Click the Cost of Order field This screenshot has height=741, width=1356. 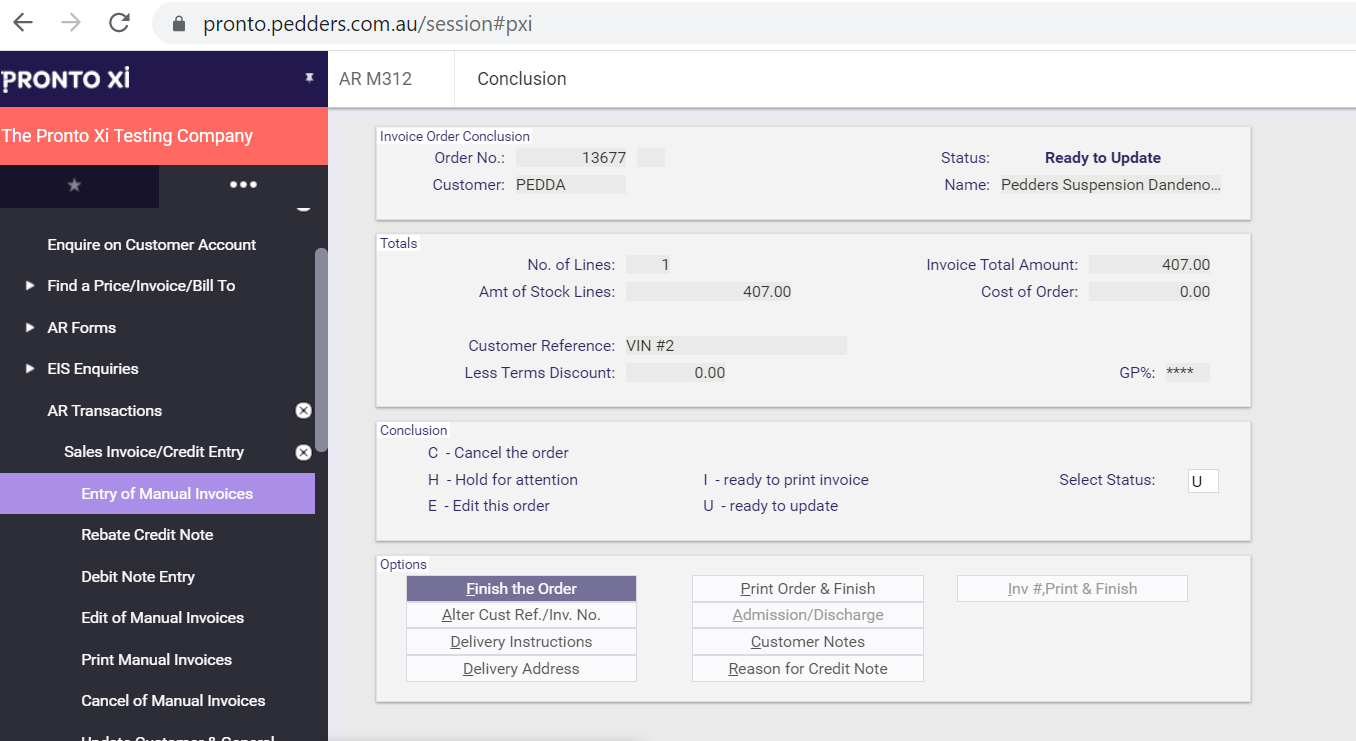(1150, 292)
